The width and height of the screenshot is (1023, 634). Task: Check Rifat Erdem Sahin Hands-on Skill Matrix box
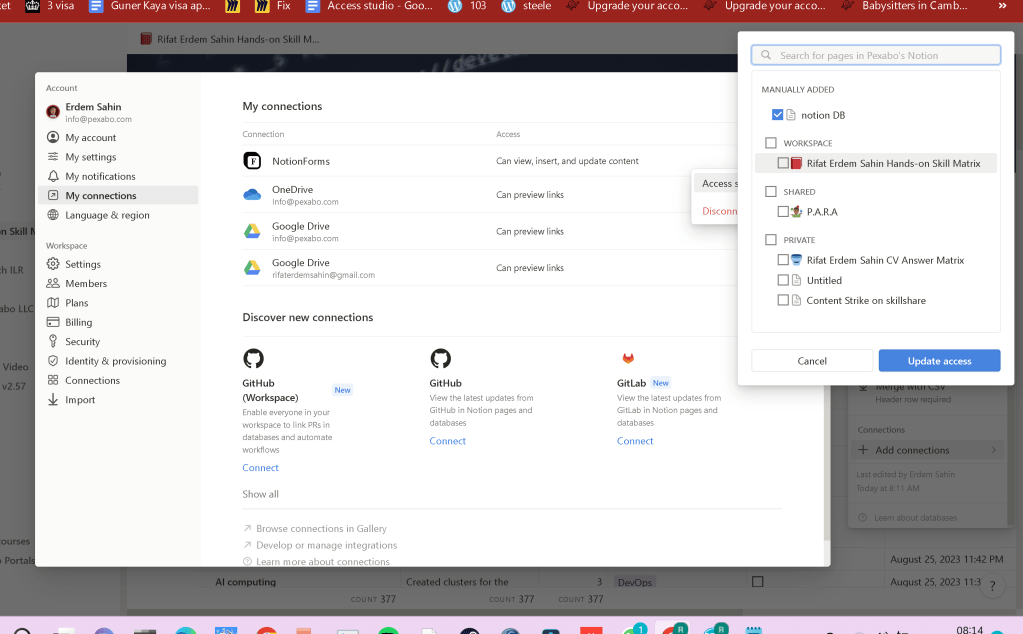point(783,163)
